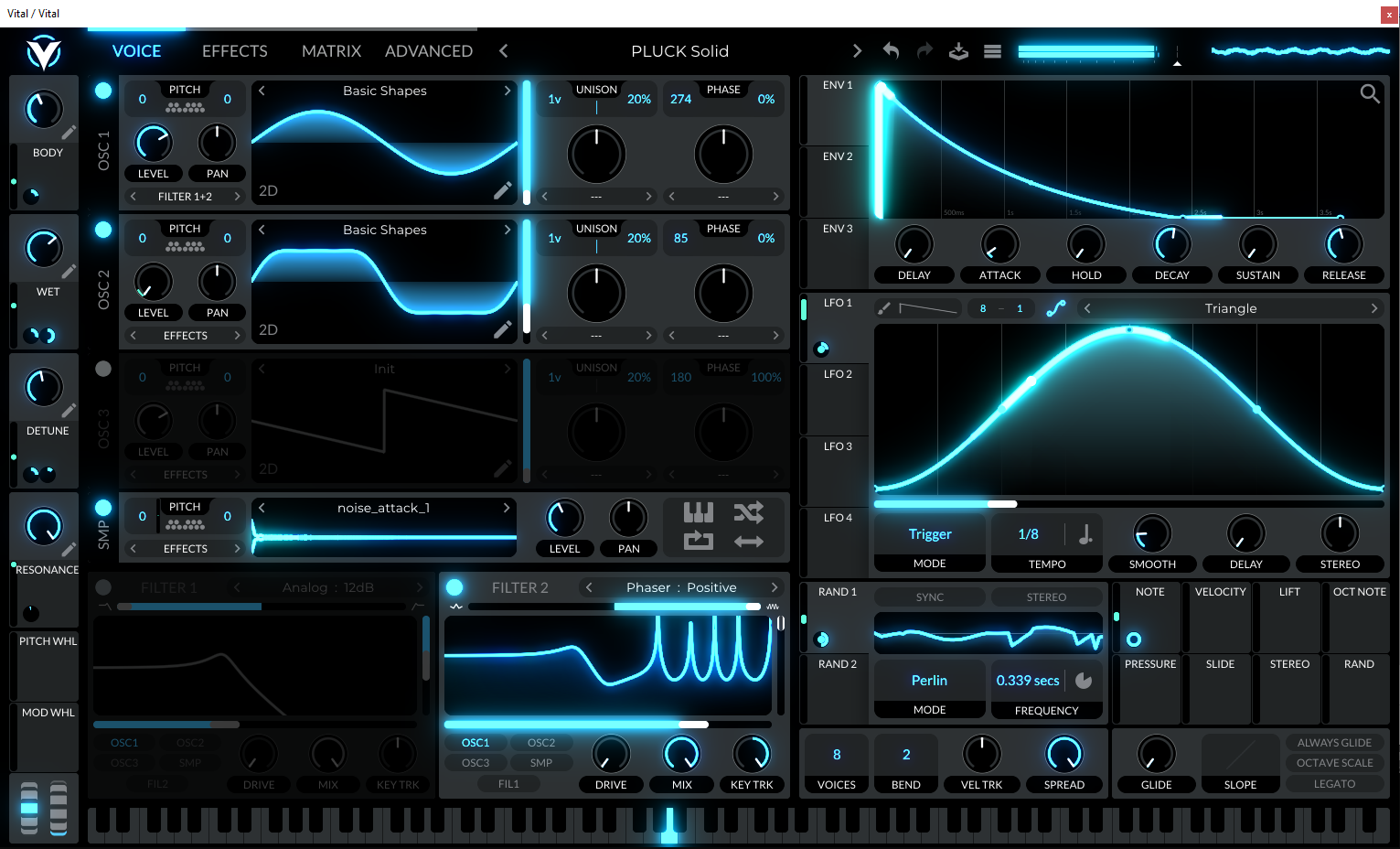Viewport: 1400px width, 849px height.
Task: Click the envelope magnifier zoom icon
Action: pyautogui.click(x=1369, y=93)
